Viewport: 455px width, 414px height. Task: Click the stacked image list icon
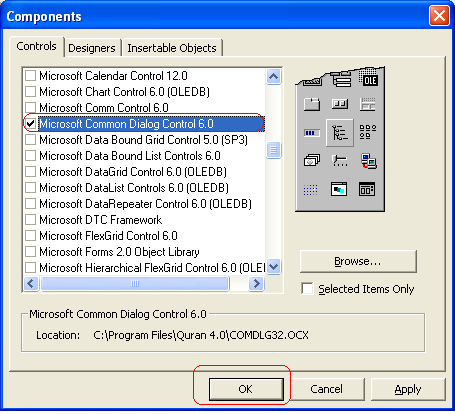pos(312,160)
